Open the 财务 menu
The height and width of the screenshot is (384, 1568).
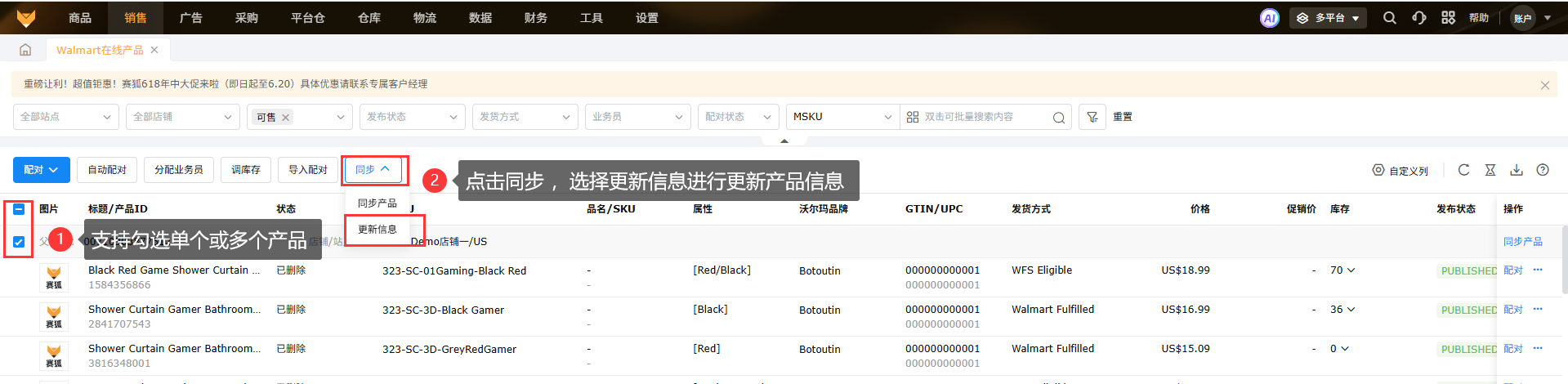536,18
